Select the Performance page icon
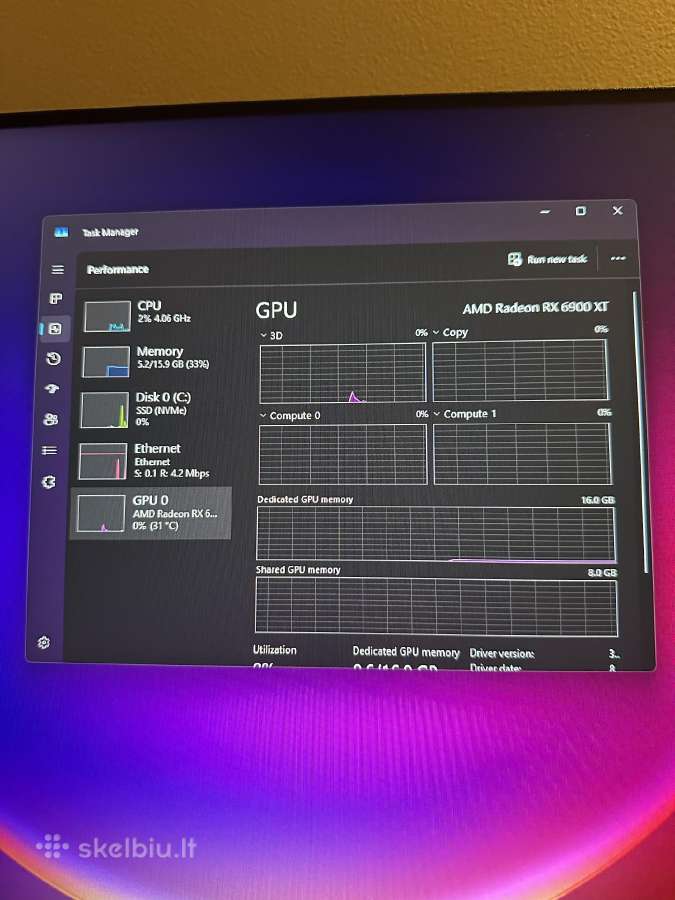The width and height of the screenshot is (675, 900). coord(55,329)
